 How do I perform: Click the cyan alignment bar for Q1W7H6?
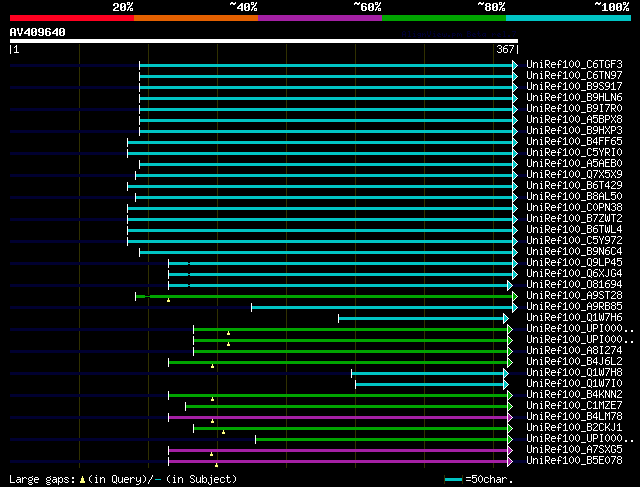(421, 318)
